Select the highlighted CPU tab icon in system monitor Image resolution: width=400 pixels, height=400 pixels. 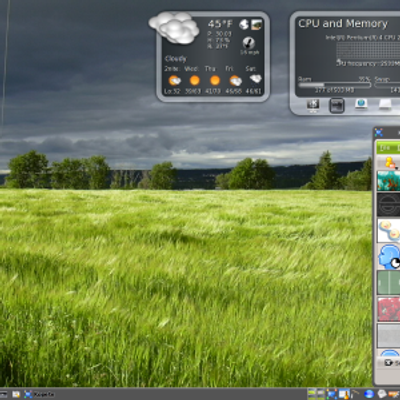click(337, 106)
